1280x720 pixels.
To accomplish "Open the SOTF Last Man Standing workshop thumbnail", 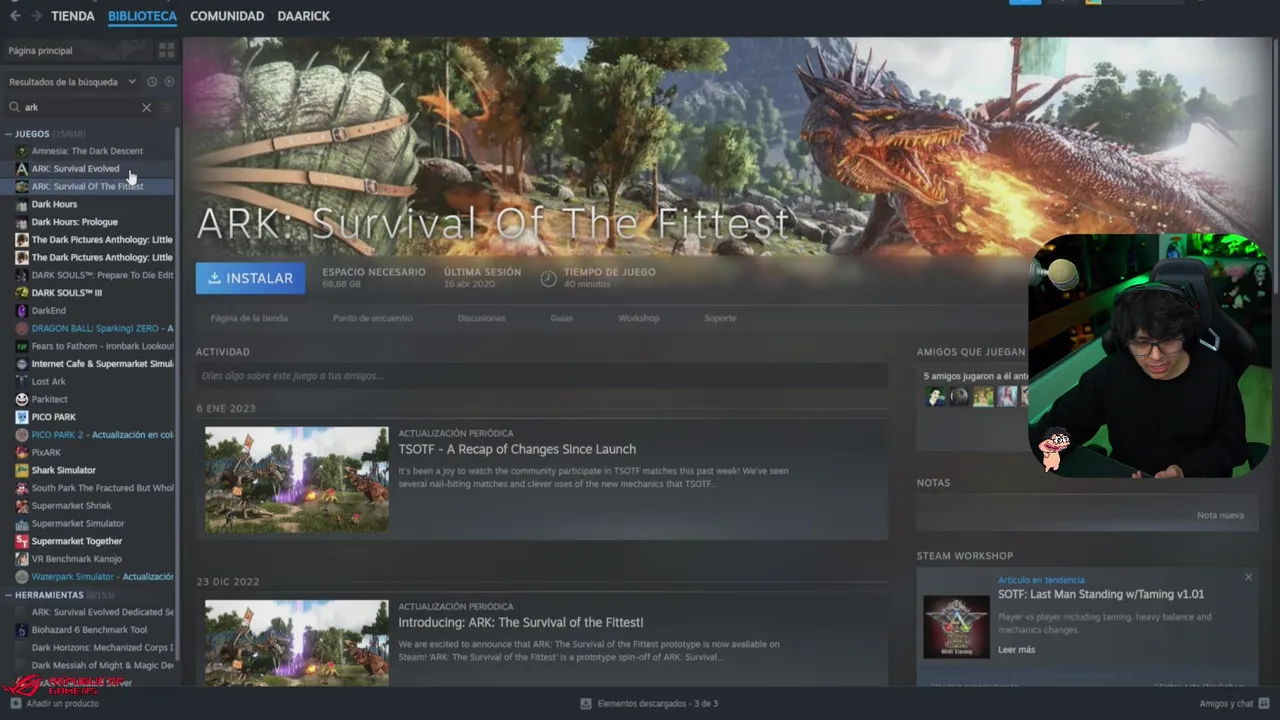I will pyautogui.click(x=956, y=627).
